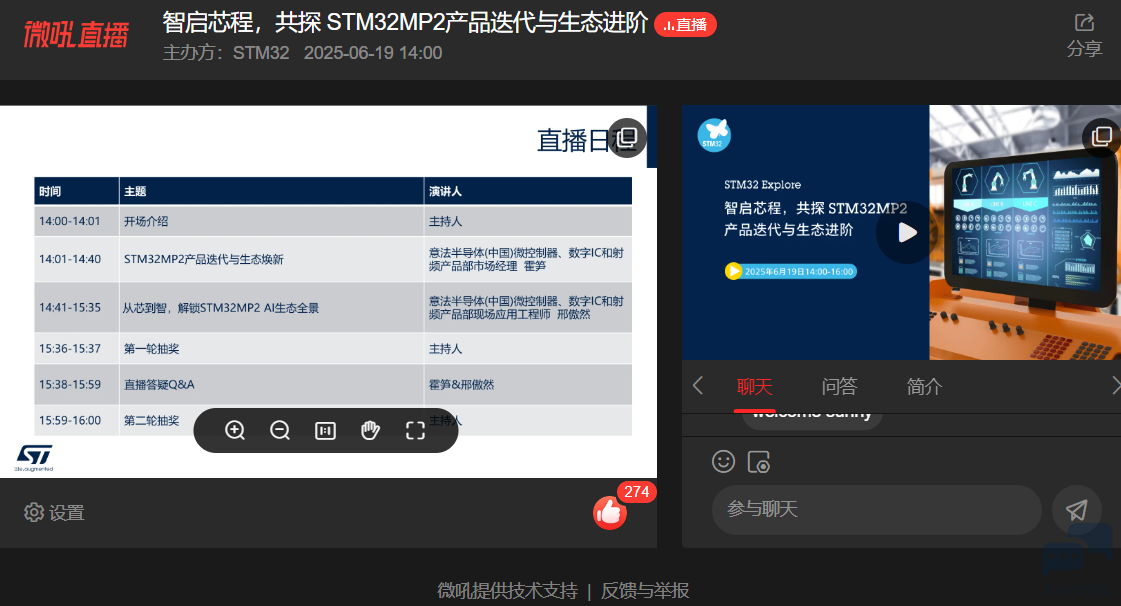Click the 微吼直播 logo
The width and height of the screenshot is (1121, 606).
(x=76, y=34)
